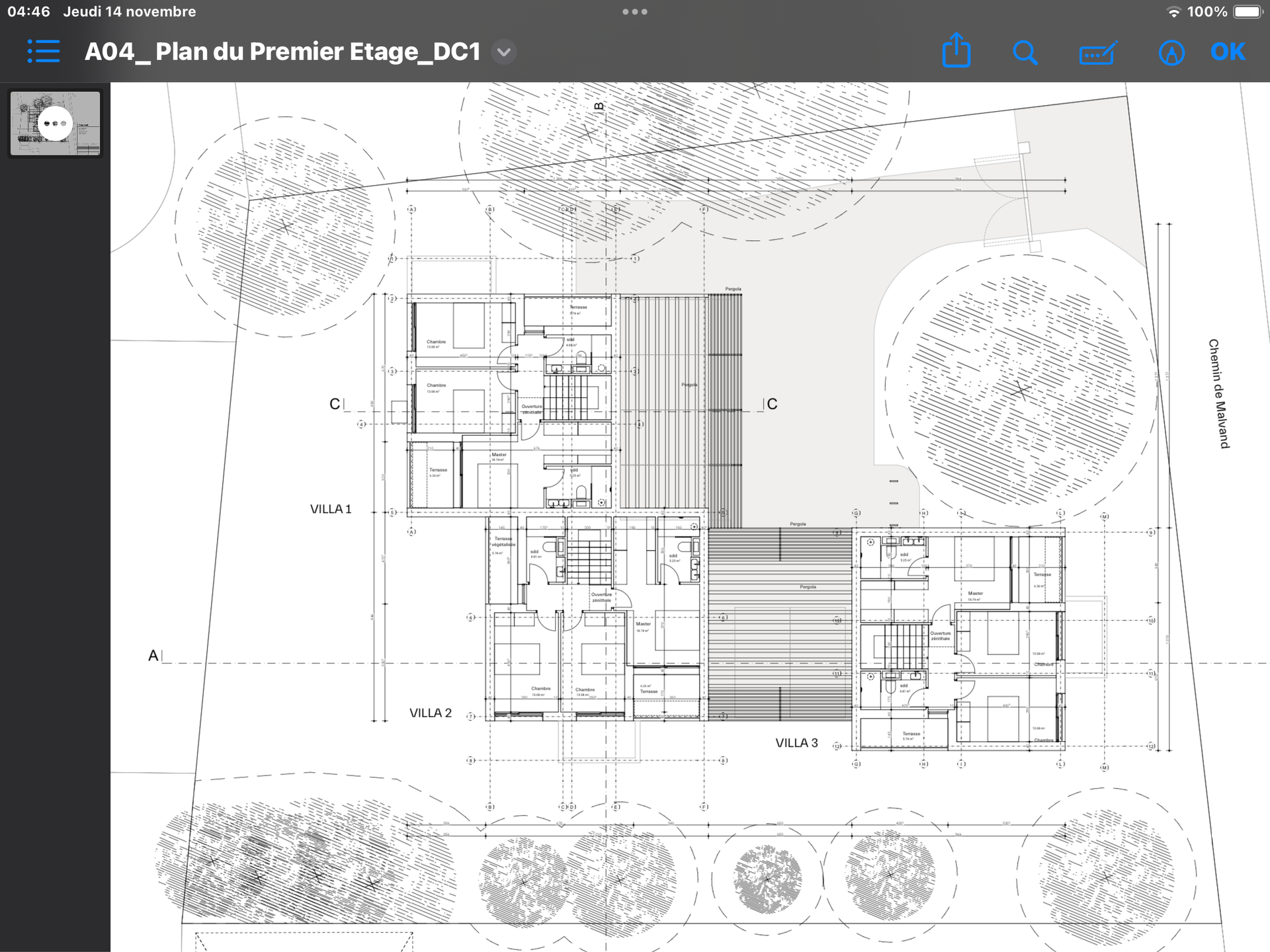Open the ellipsis button on page thumbnail
The height and width of the screenshot is (952, 1270).
point(55,124)
